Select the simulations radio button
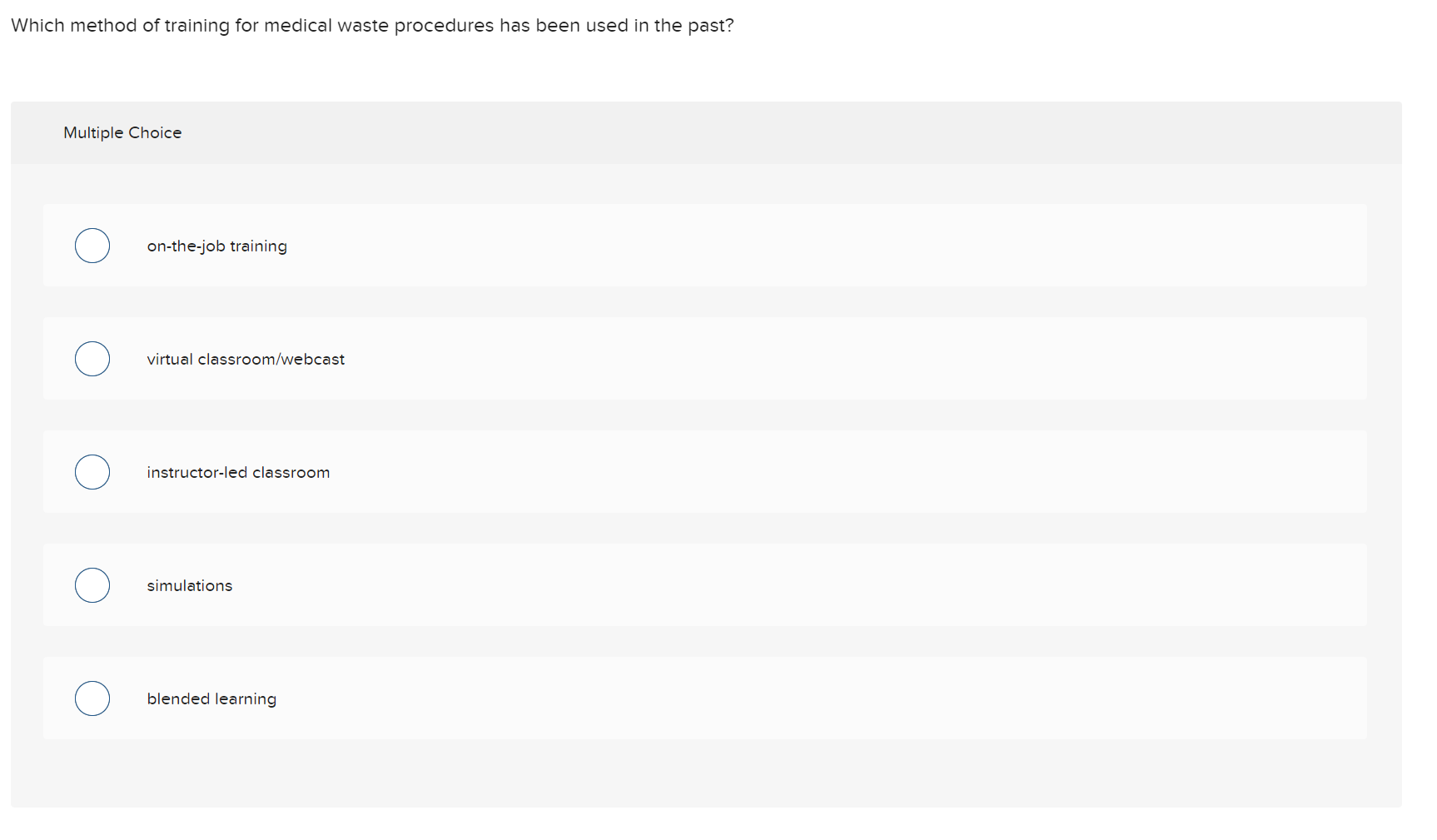This screenshot has height=840, width=1437. click(x=92, y=584)
